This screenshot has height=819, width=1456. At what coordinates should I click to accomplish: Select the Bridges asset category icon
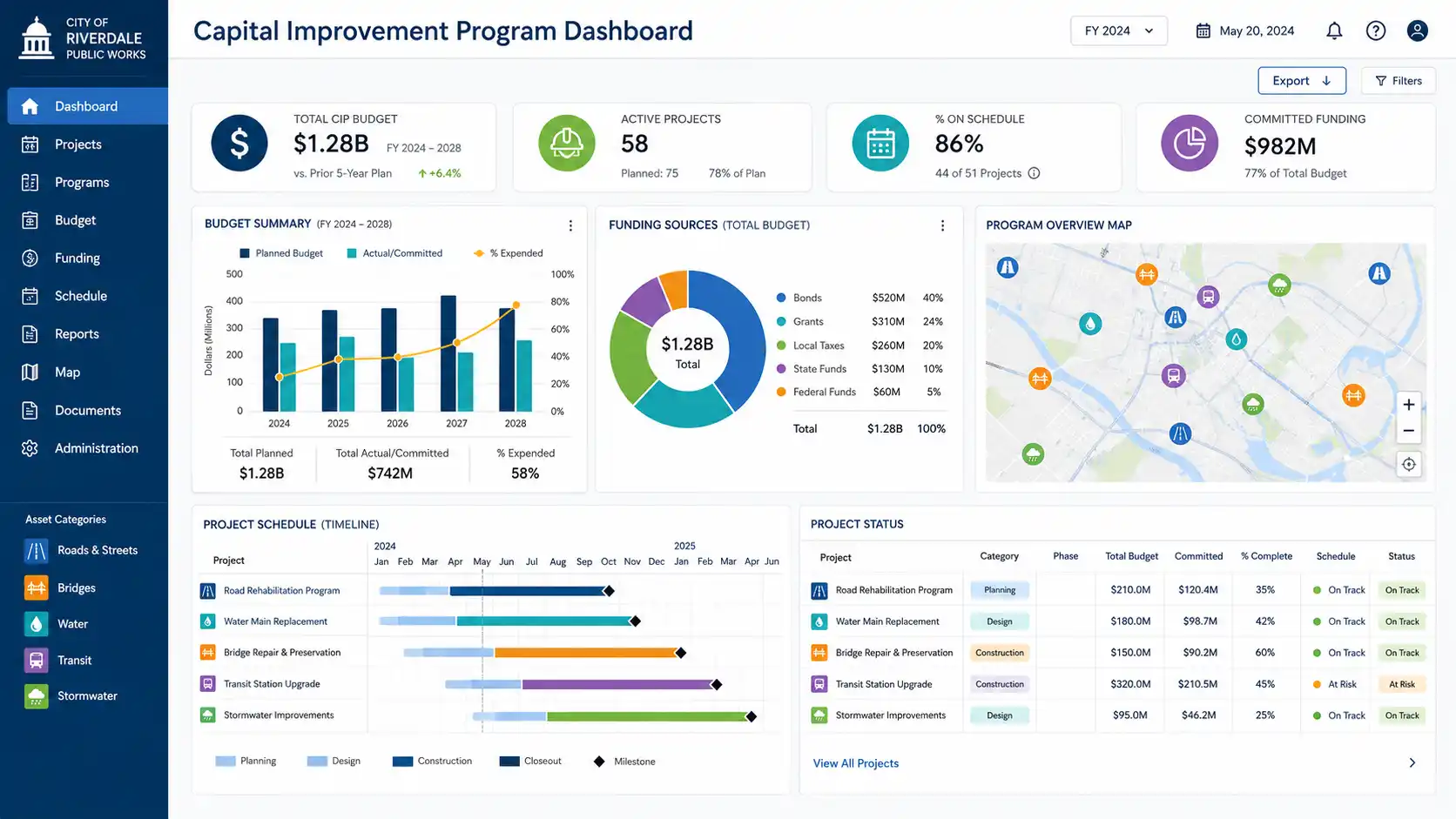(x=37, y=588)
